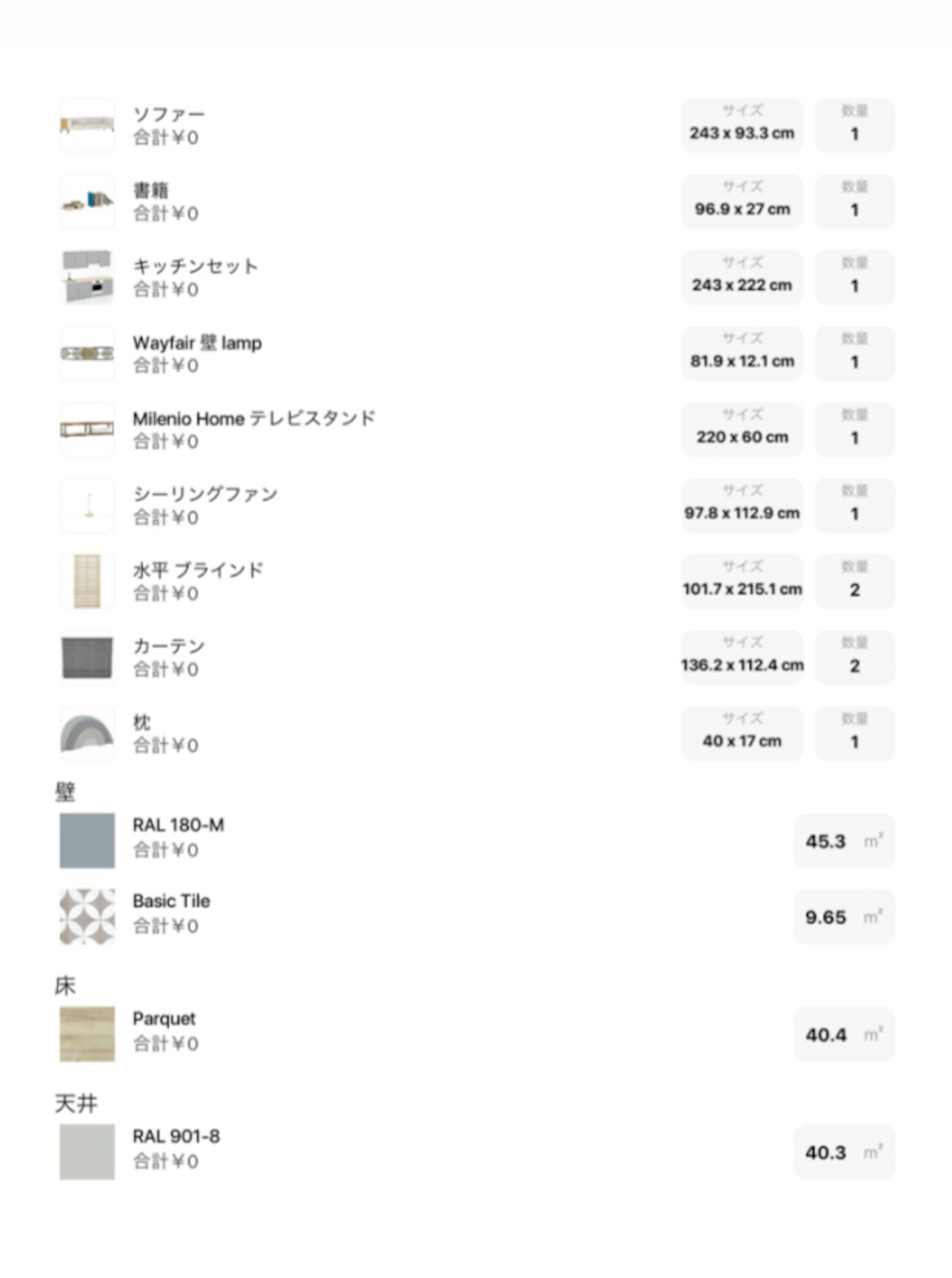The height and width of the screenshot is (1278, 952).
Task: Click the ソファー size box 243 x 93.3 cm
Action: coord(742,126)
